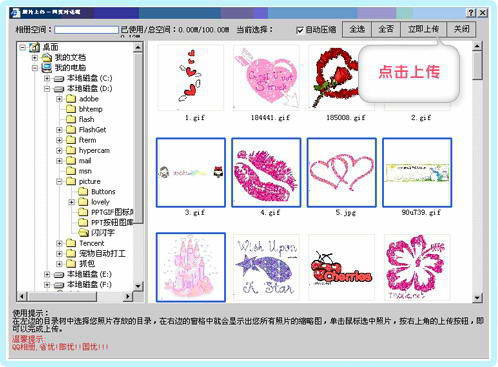Viewport: 498px width, 367px height.
Task: Click the 关闭 close button
Action: pos(461,29)
